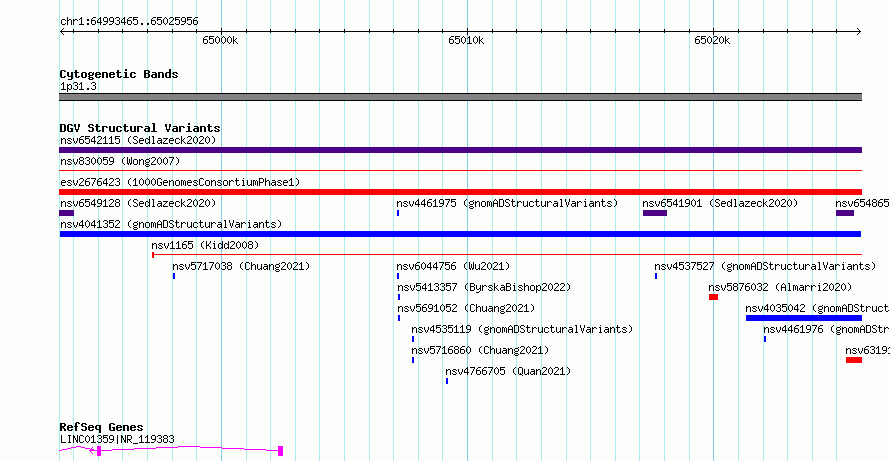
Task: Click the 65020k ruler tick label
Action: [712, 40]
